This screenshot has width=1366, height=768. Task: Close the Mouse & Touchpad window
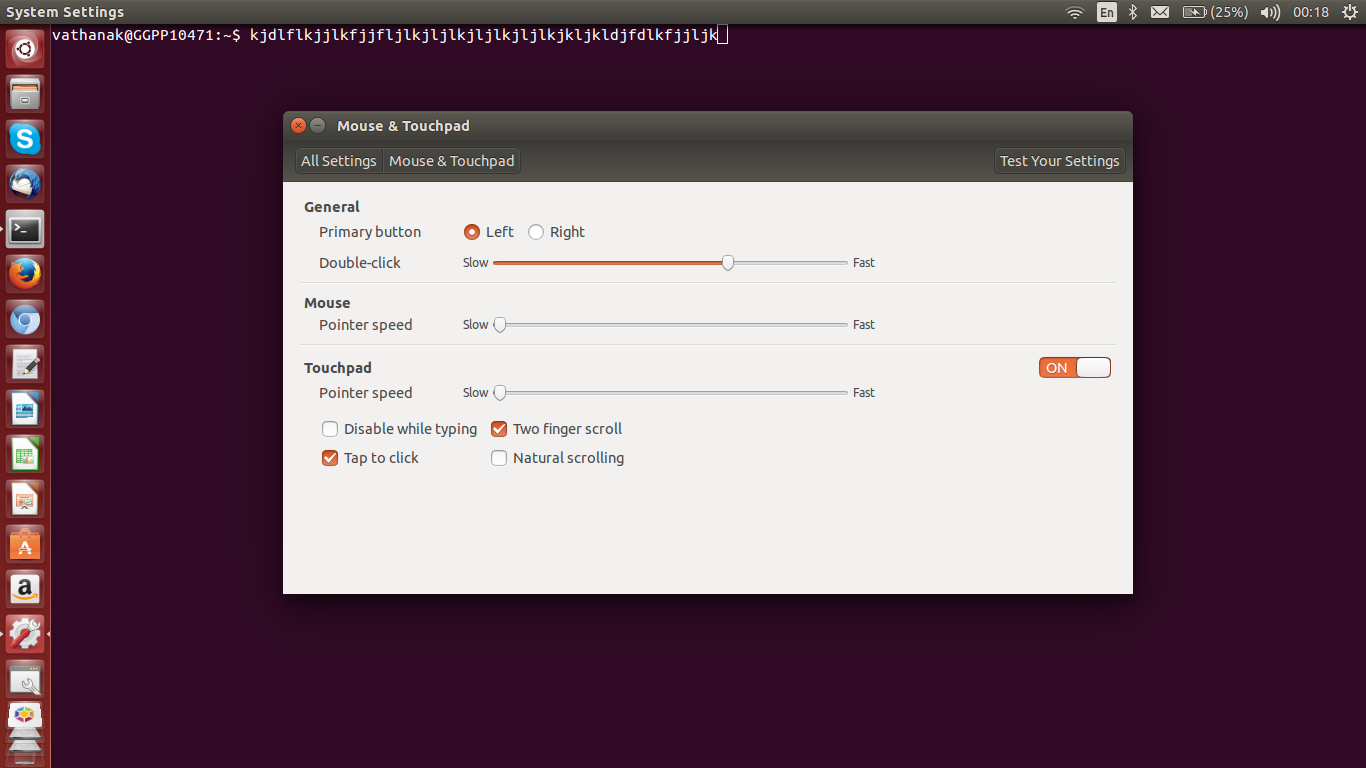[298, 125]
